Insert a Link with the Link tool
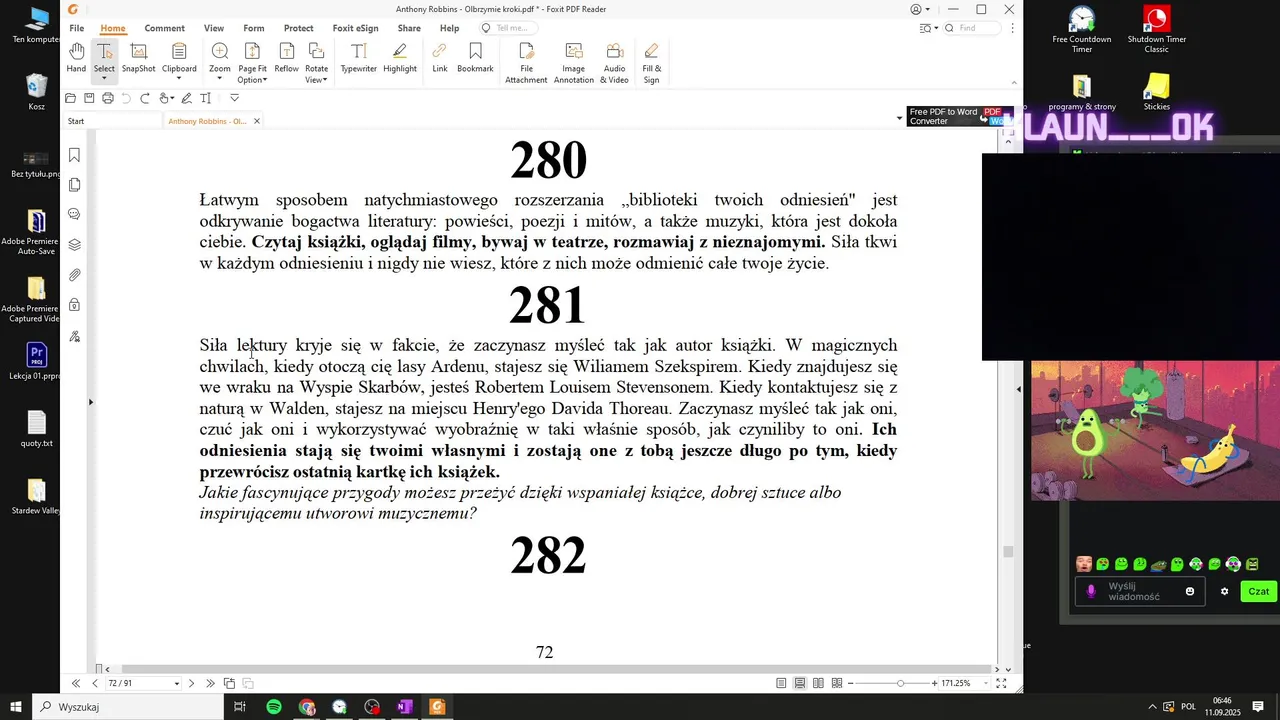1280x720 pixels. point(440,58)
